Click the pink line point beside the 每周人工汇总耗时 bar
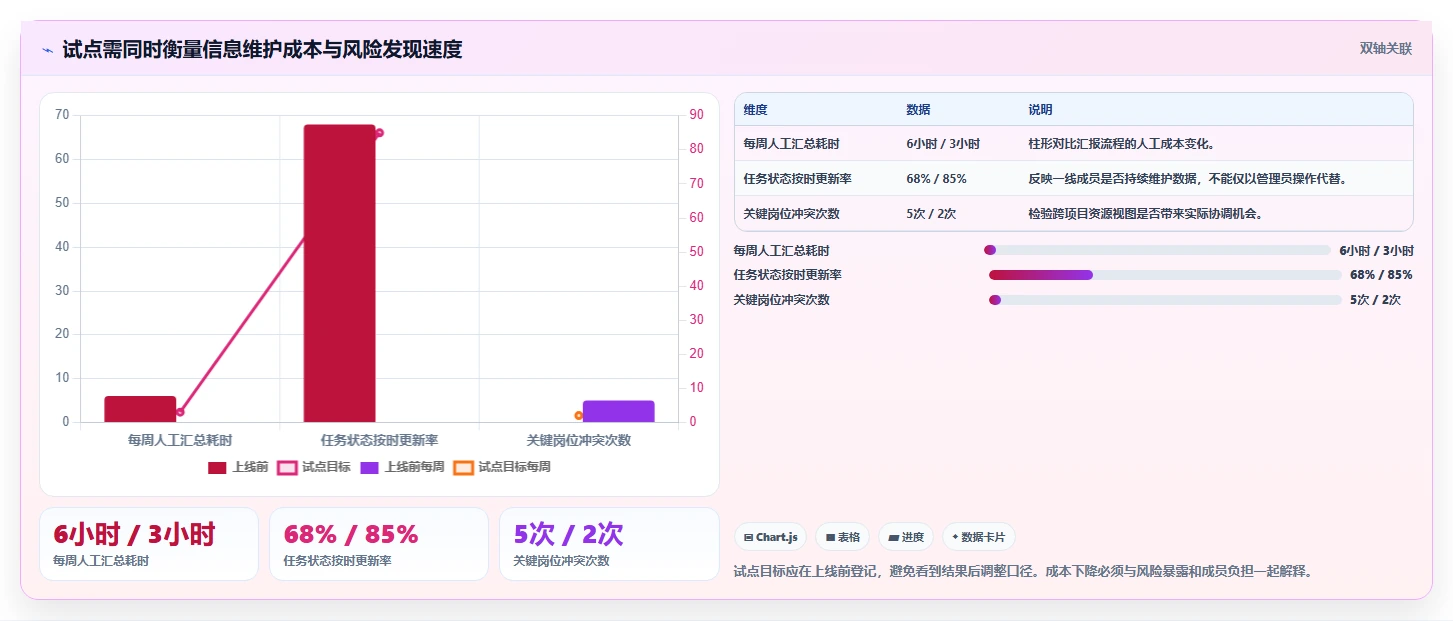 (x=180, y=412)
